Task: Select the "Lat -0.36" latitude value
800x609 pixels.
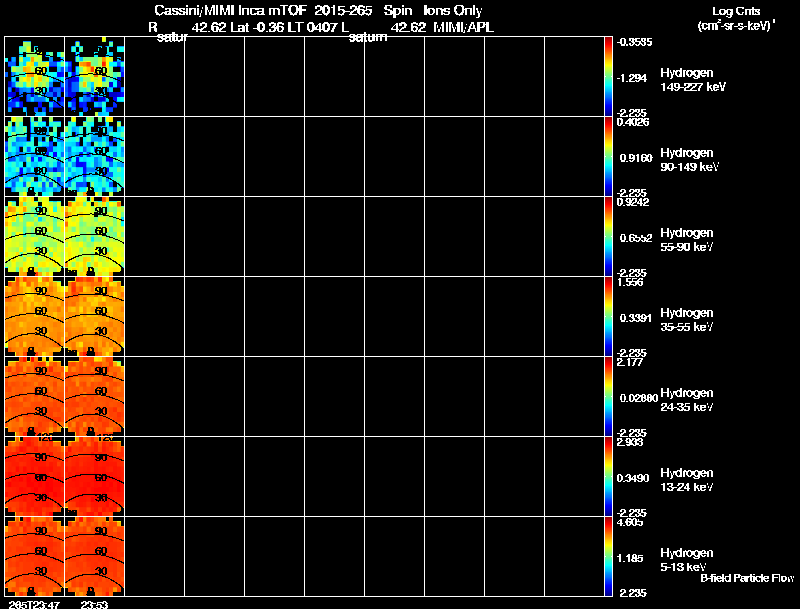Action: click(x=257, y=27)
